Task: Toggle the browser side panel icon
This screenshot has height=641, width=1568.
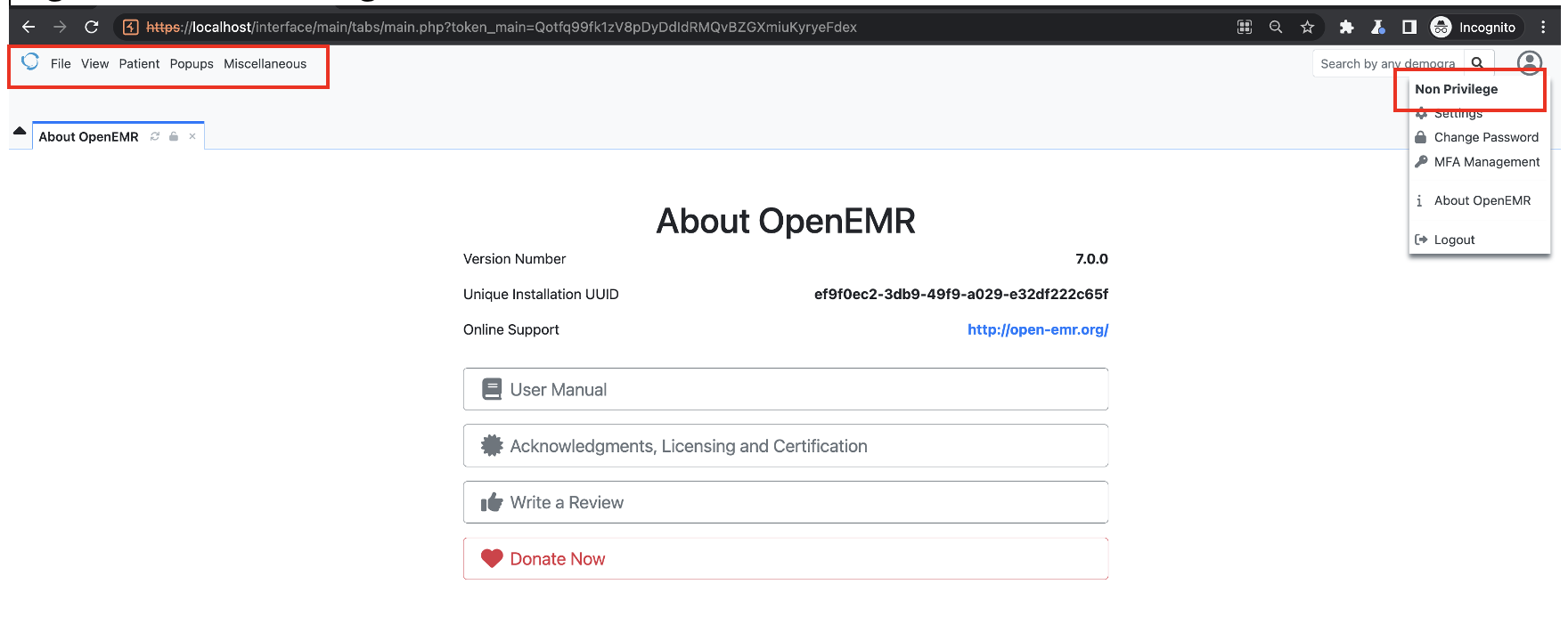Action: point(1409,27)
